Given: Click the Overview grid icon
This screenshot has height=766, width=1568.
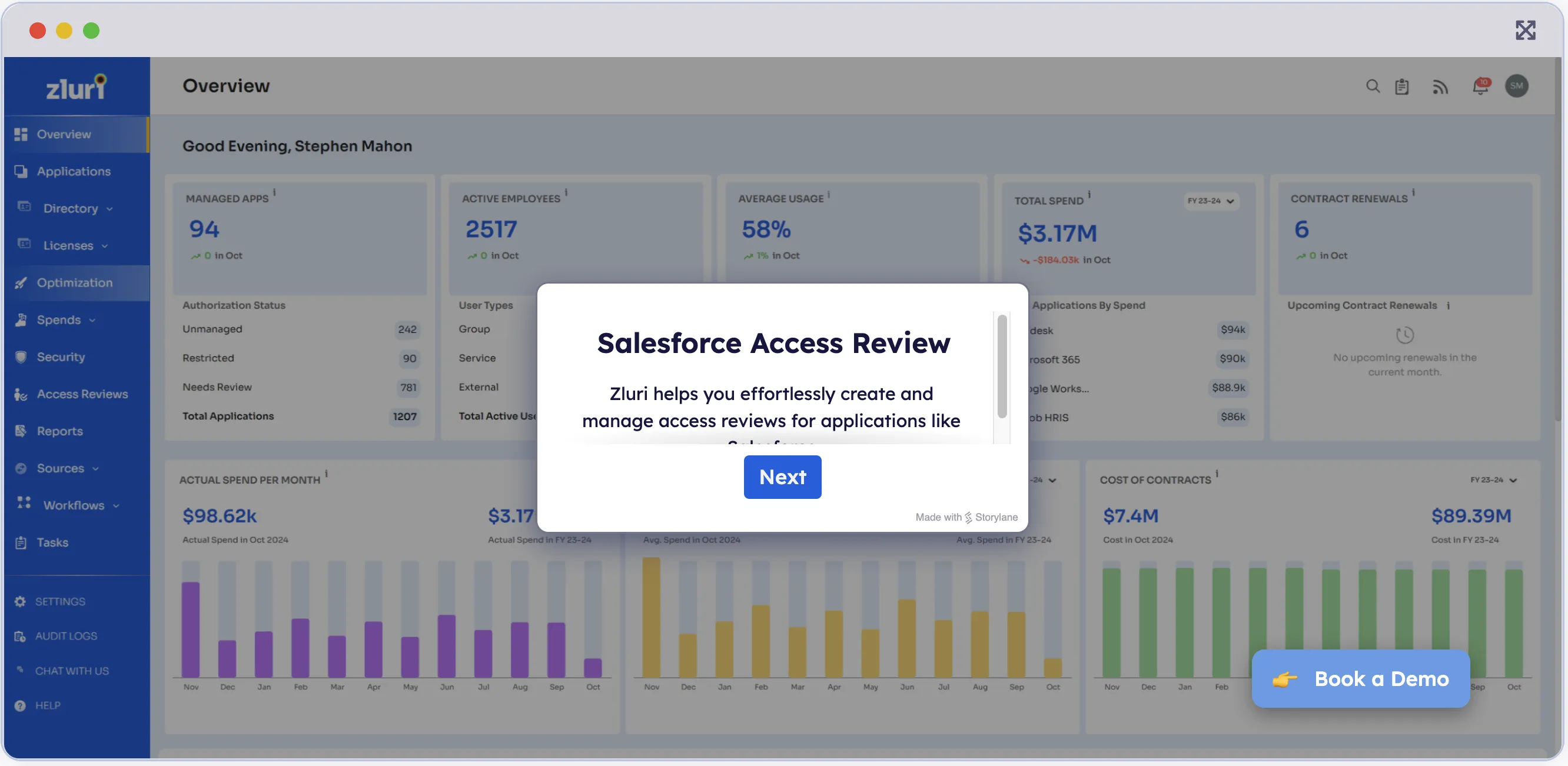Looking at the screenshot, I should click(21, 134).
